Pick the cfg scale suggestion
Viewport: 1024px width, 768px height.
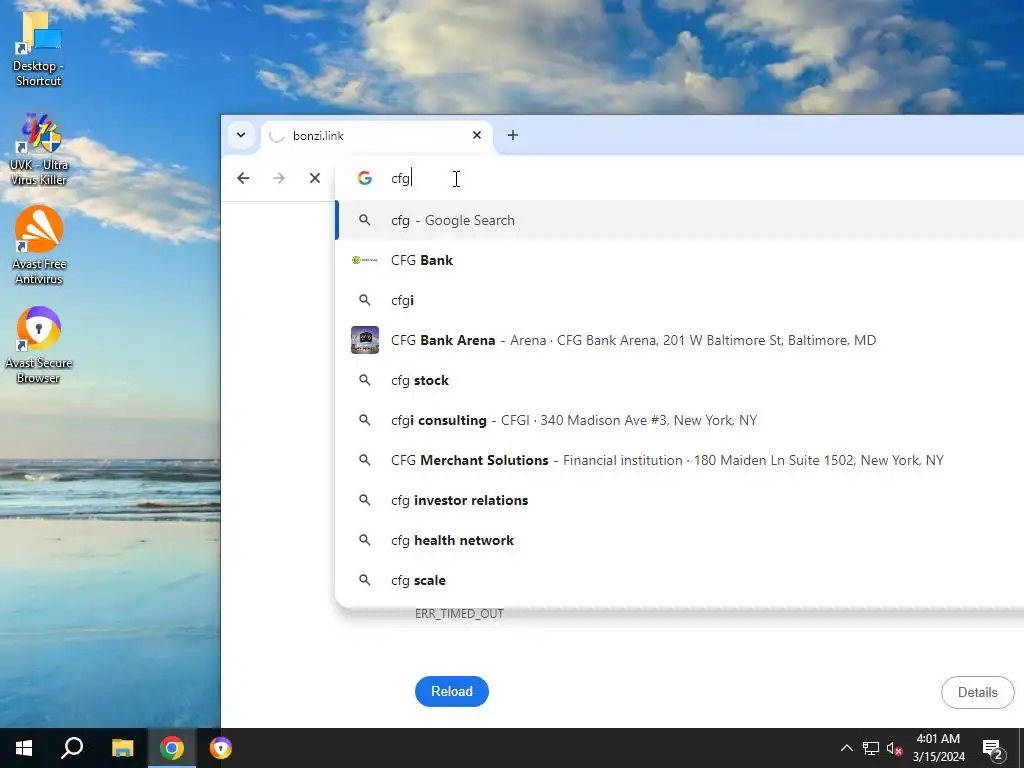click(679, 580)
